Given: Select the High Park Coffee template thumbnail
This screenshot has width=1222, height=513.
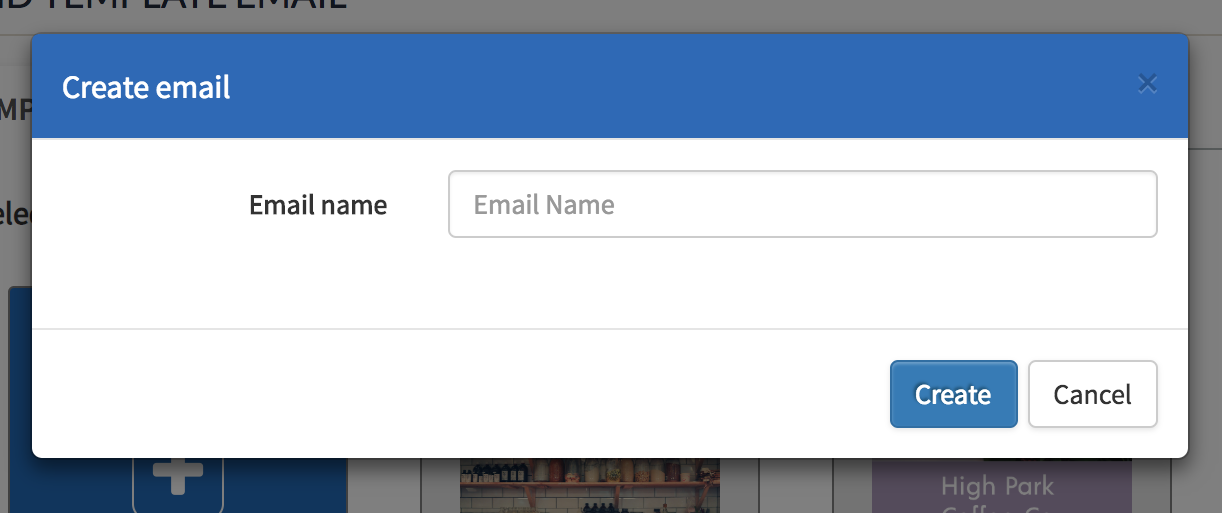Looking at the screenshot, I should [1002, 486].
